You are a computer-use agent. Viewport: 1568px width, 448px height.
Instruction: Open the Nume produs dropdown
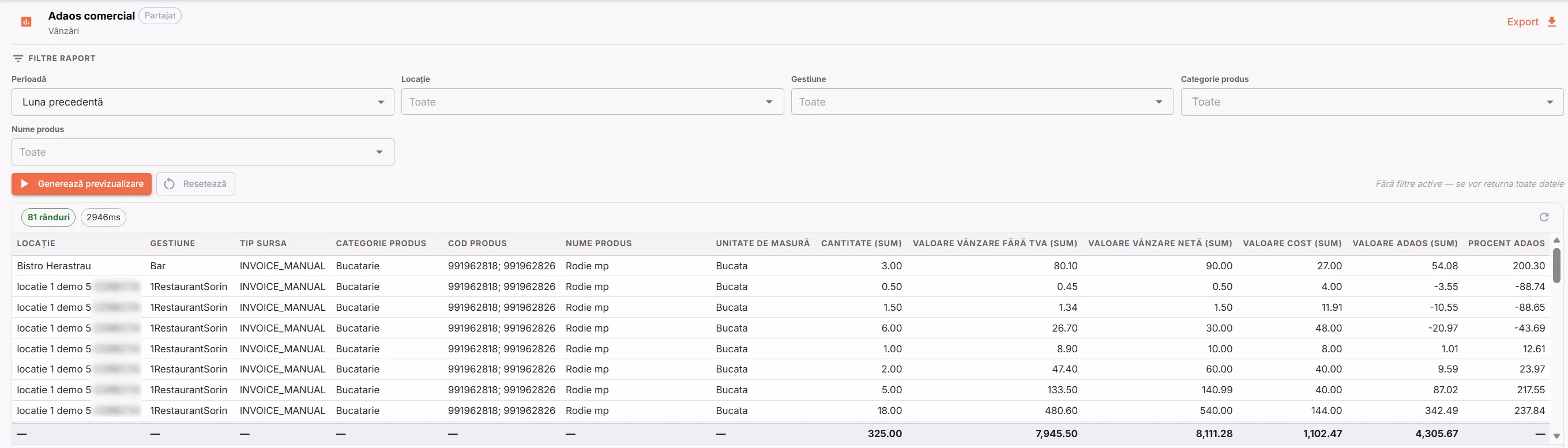202,152
